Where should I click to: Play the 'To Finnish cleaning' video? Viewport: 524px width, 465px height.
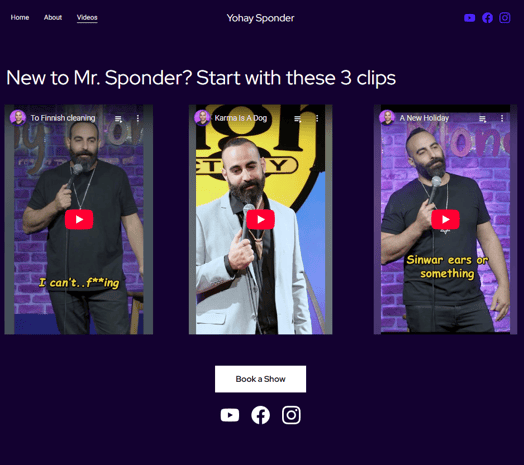[79, 219]
